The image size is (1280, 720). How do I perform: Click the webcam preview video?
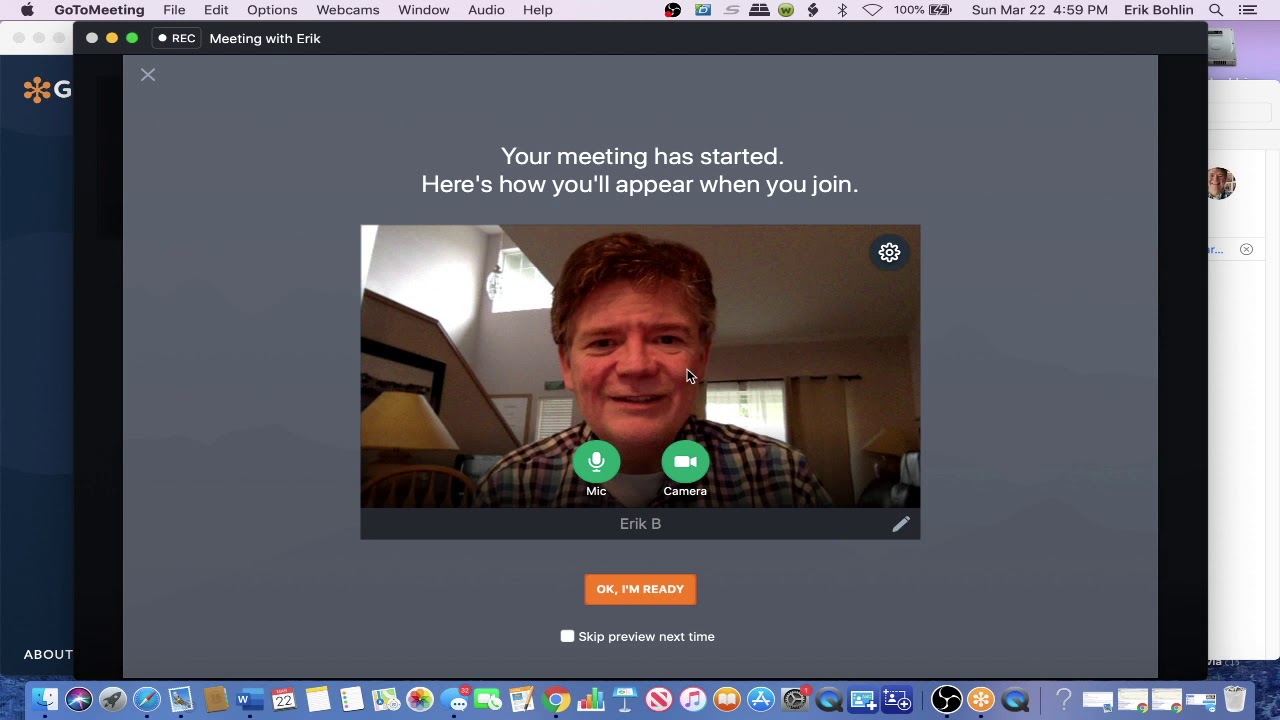click(640, 366)
